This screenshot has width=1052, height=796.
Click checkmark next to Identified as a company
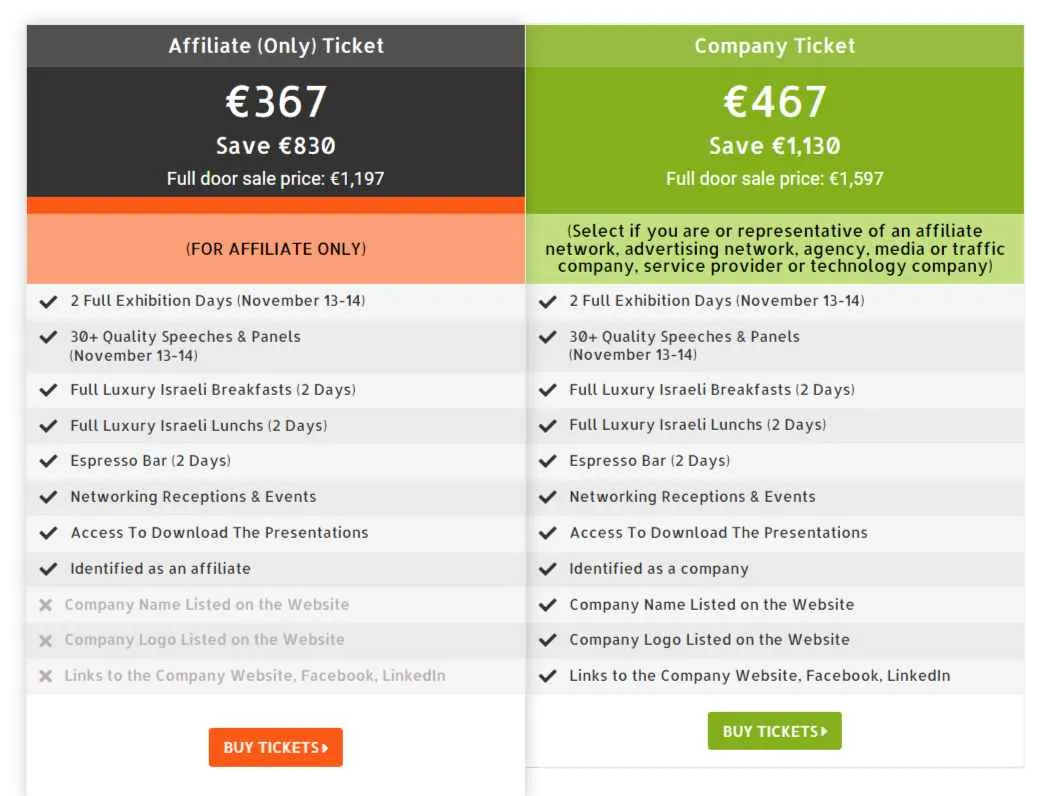point(548,569)
